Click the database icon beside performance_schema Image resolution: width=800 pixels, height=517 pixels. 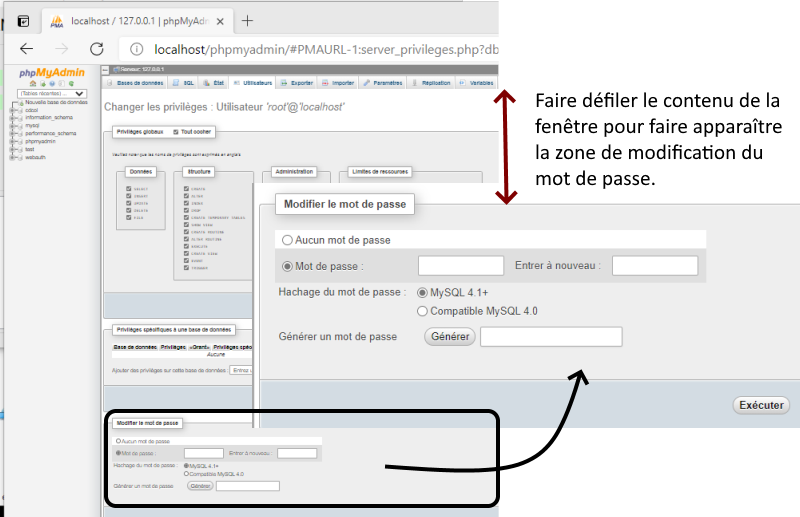click(20, 134)
